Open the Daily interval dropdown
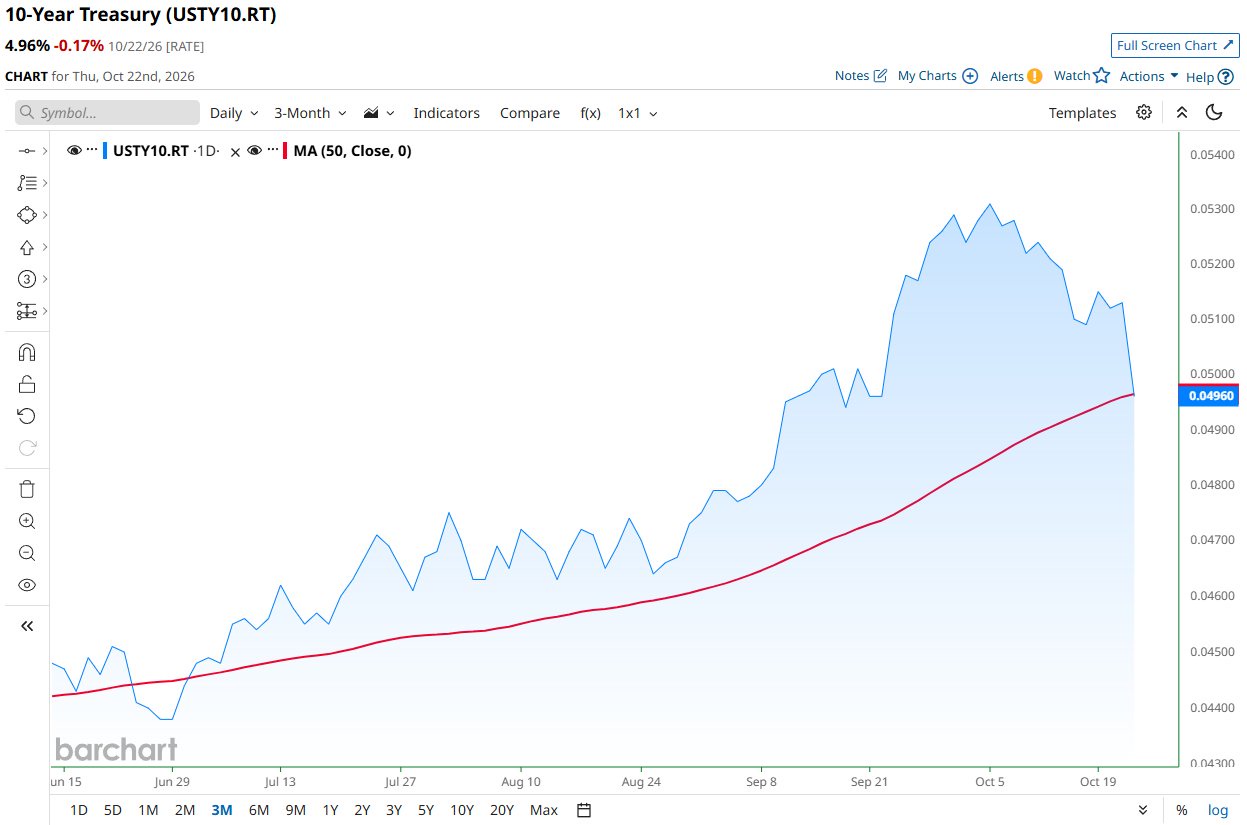 coord(234,113)
